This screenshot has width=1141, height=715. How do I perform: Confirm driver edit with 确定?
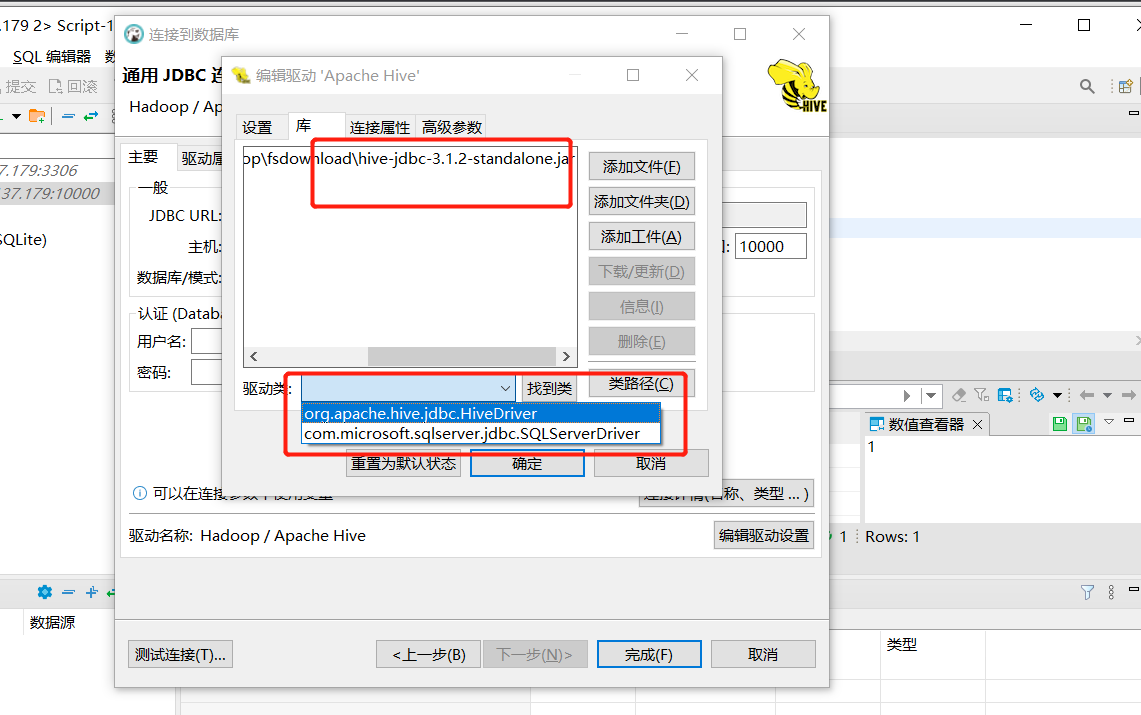tap(527, 463)
